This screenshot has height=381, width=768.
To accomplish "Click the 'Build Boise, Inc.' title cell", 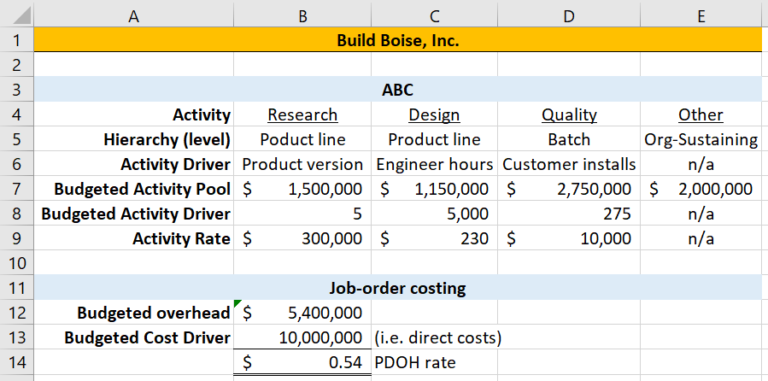I will pyautogui.click(x=398, y=40).
